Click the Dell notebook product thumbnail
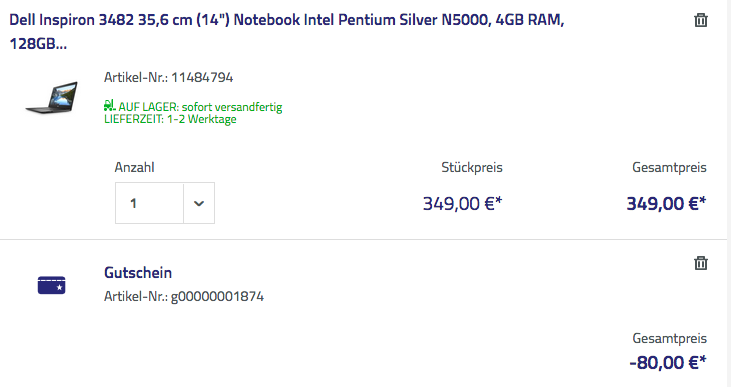Image resolution: width=731 pixels, height=387 pixels. coord(52,97)
